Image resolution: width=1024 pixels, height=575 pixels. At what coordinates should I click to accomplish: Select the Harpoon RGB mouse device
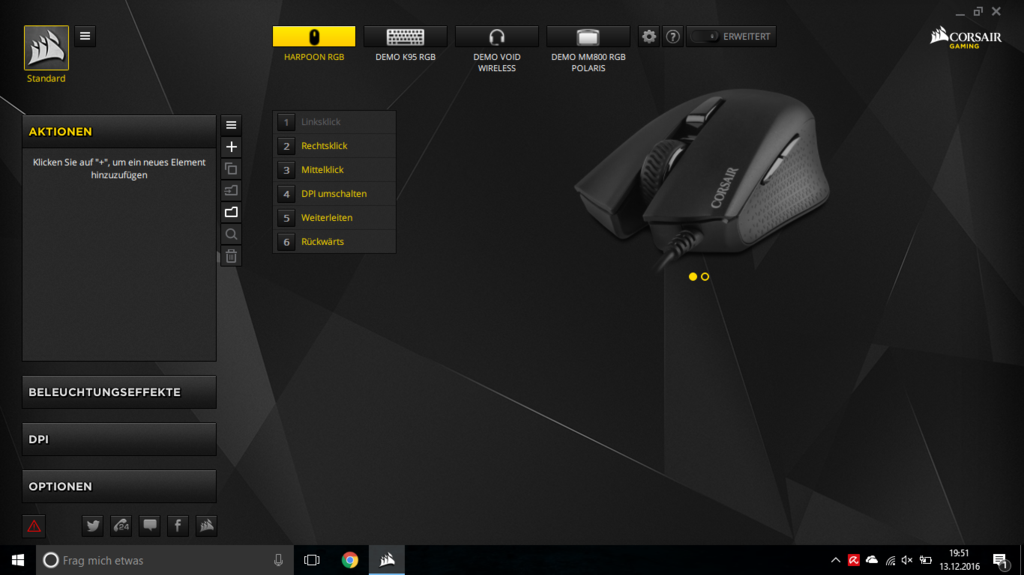point(314,37)
